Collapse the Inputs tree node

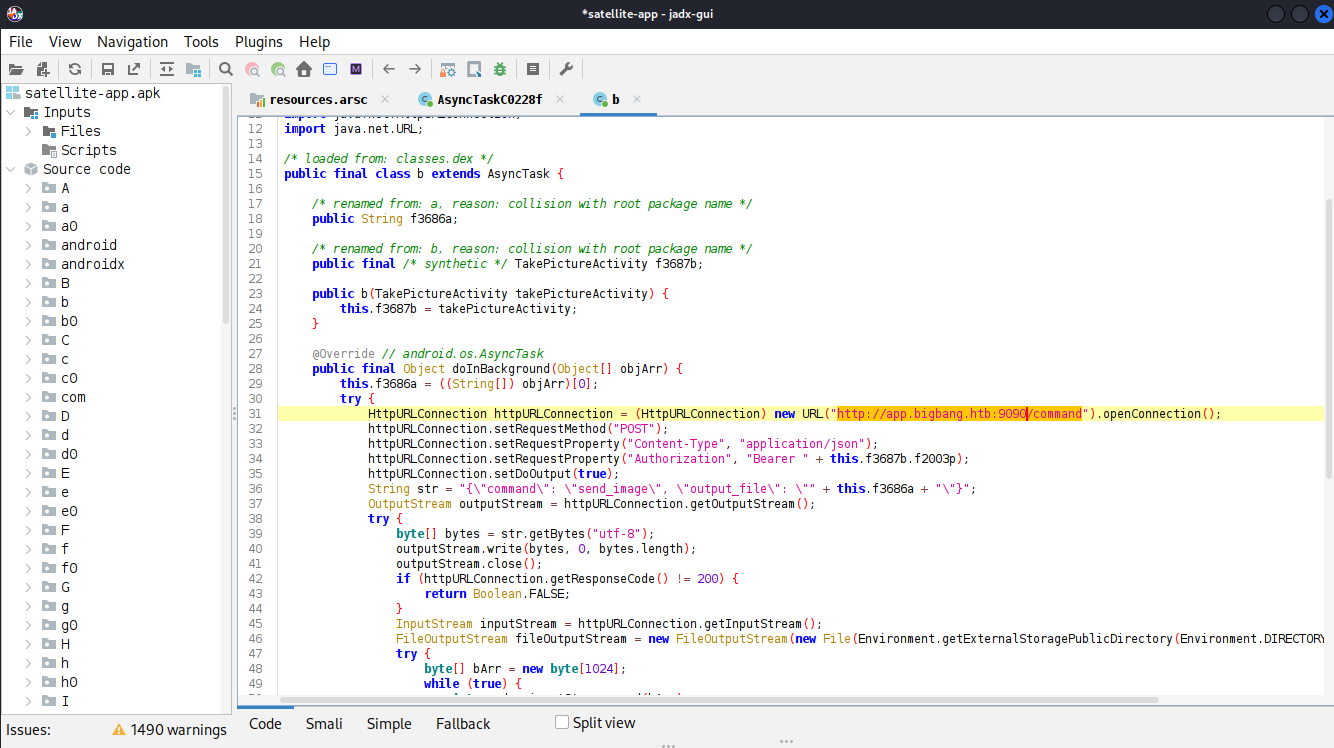pos(11,112)
